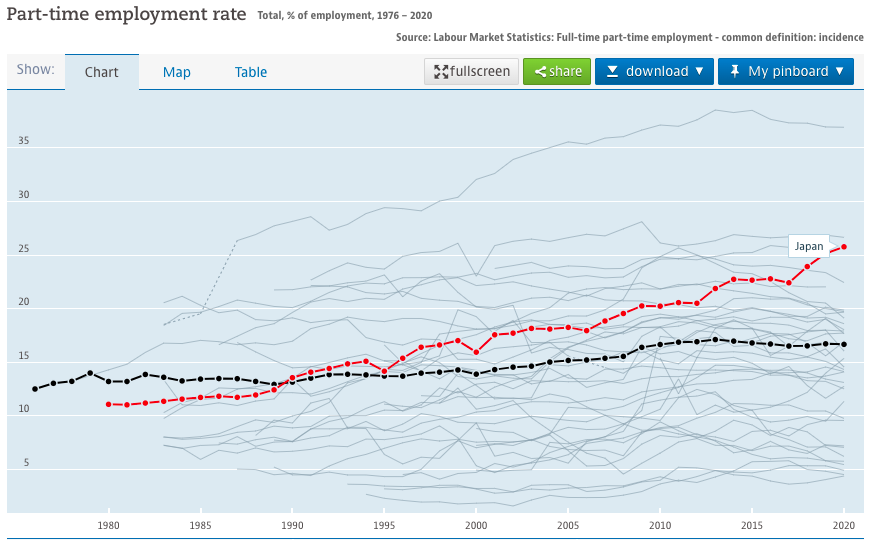
Task: Open the Table tab
Action: (251, 72)
